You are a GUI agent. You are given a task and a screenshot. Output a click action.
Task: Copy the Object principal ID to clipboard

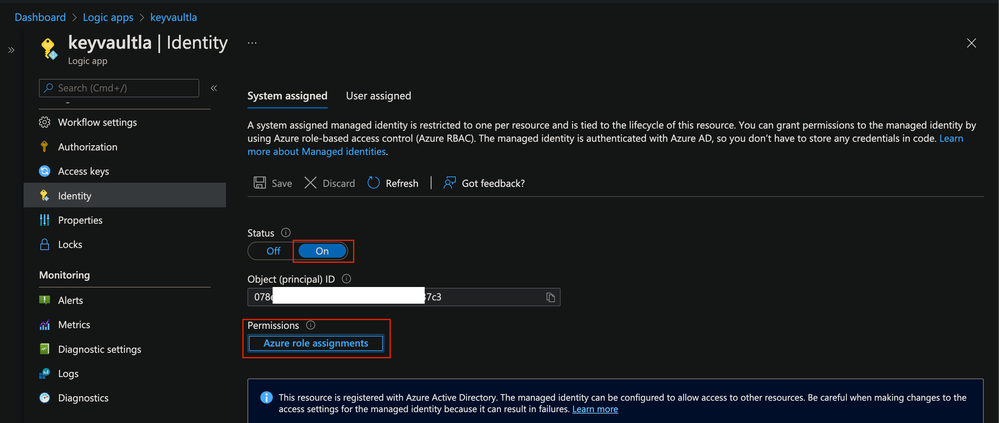tap(550, 298)
